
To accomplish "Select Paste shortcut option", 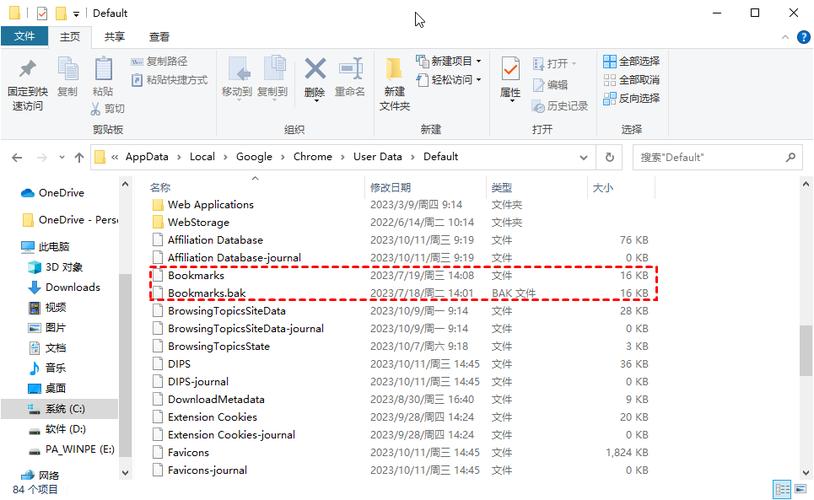I will pos(169,80).
